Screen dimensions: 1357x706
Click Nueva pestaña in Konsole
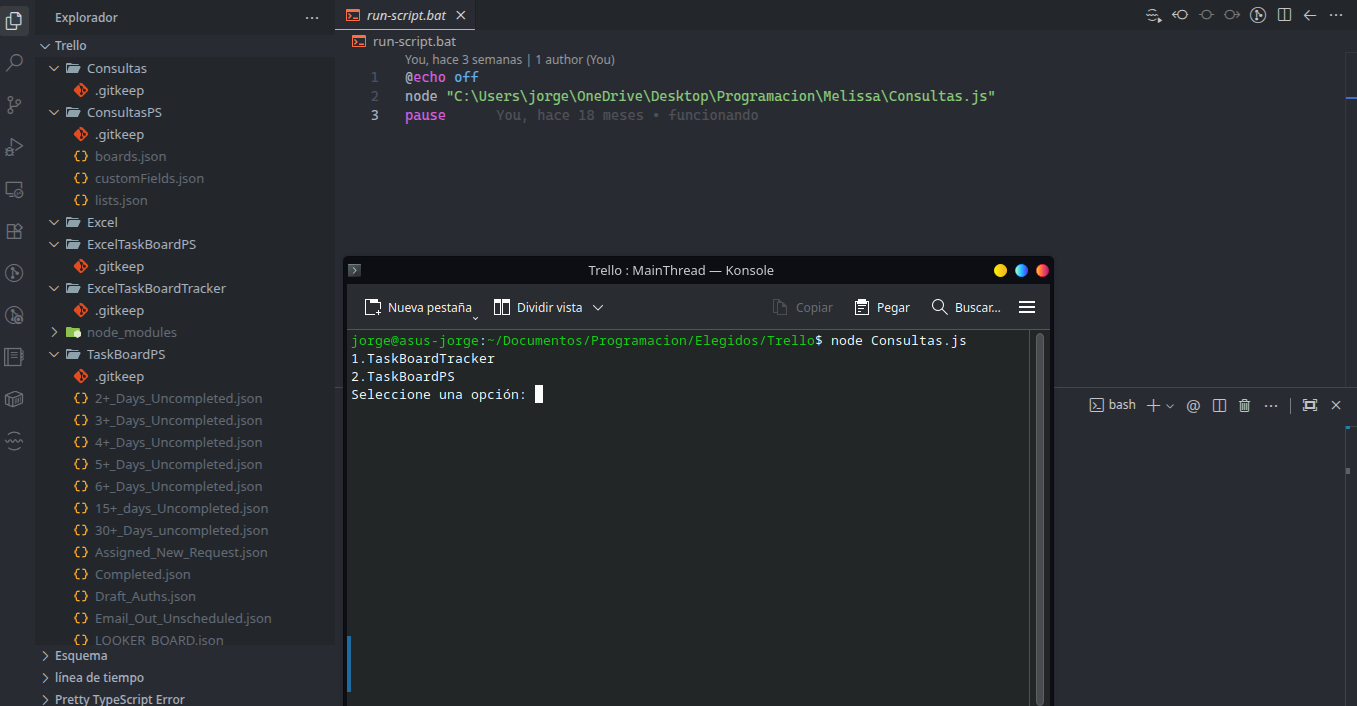[419, 307]
